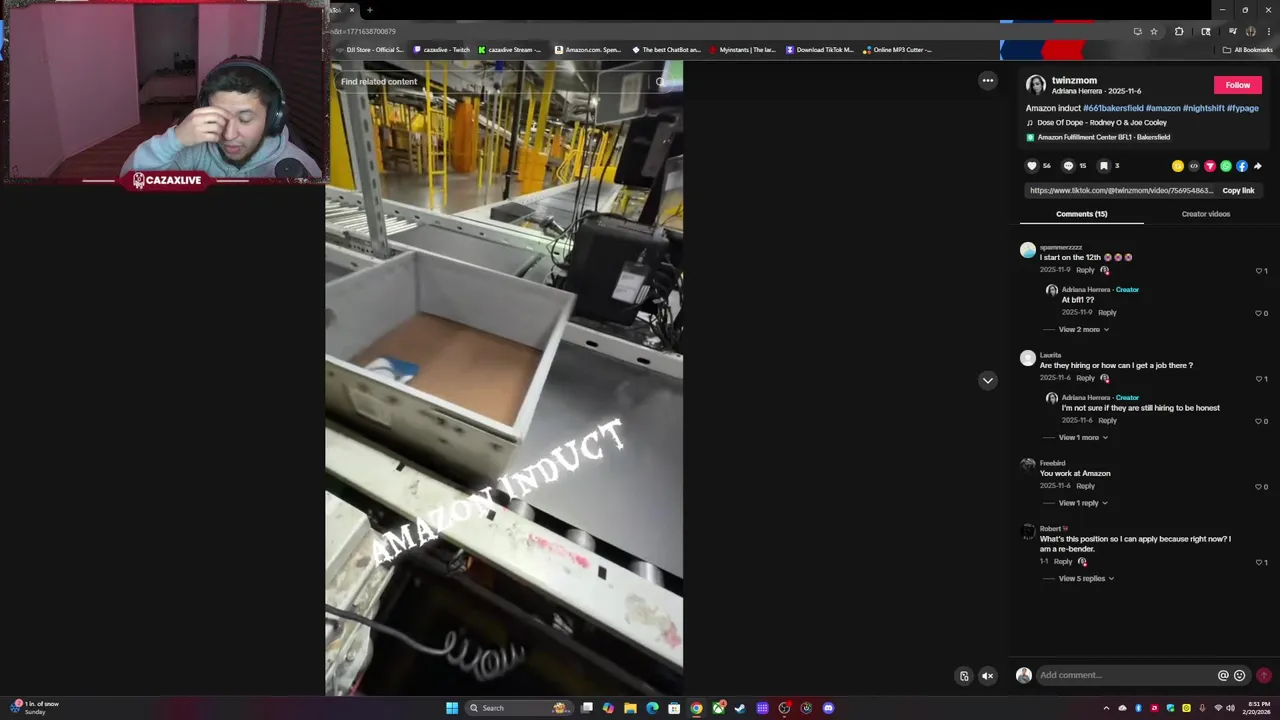Open the cazaxlive - Twitch bookmark
The image size is (1280, 720).
441,50
